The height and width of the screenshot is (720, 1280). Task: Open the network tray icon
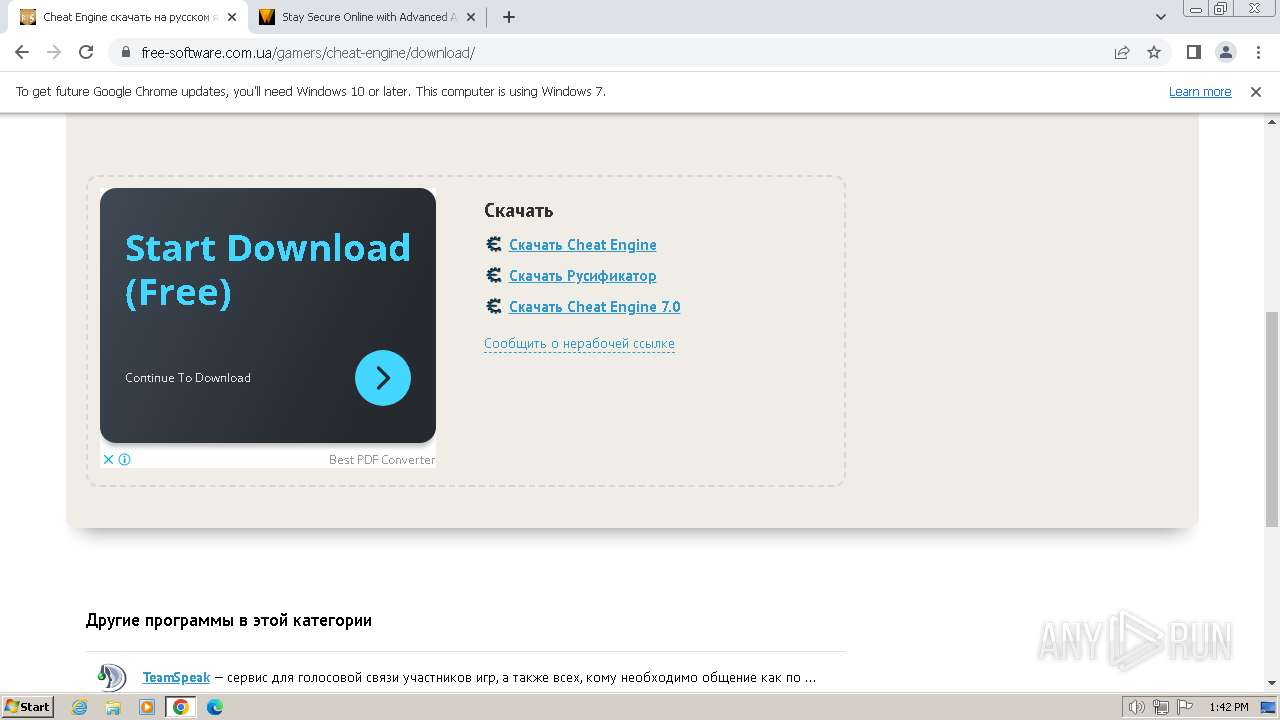coord(1161,707)
